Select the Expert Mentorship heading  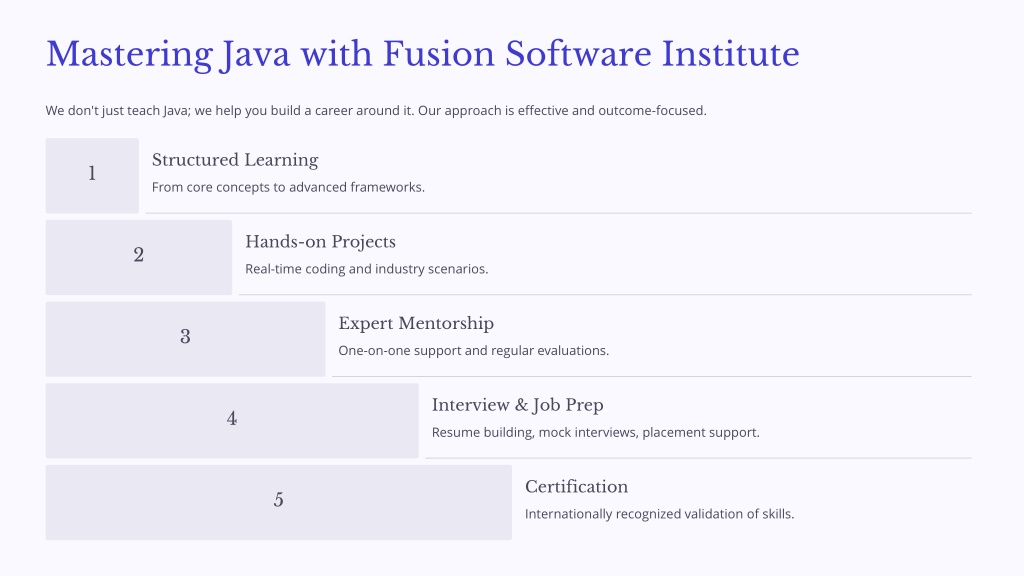[x=416, y=323]
